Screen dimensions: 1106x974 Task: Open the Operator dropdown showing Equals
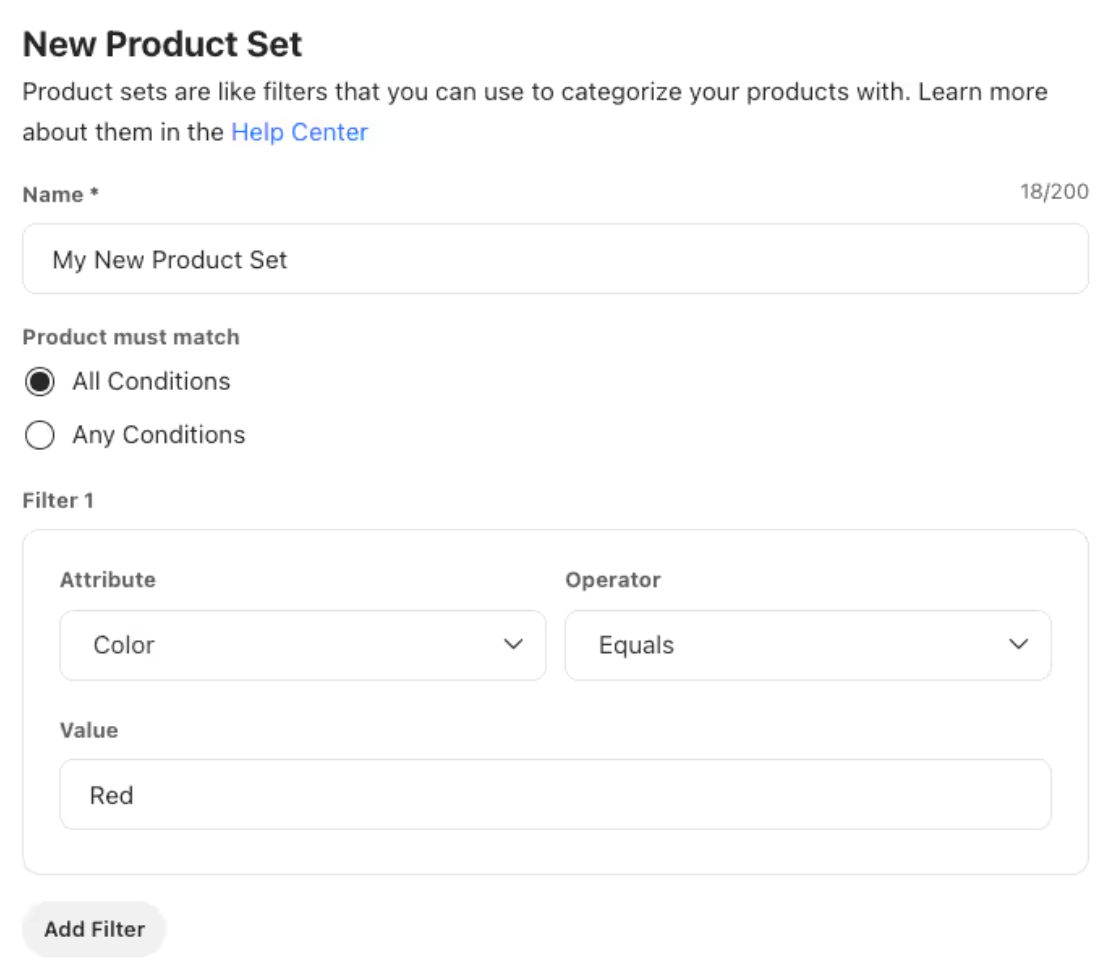coord(807,645)
